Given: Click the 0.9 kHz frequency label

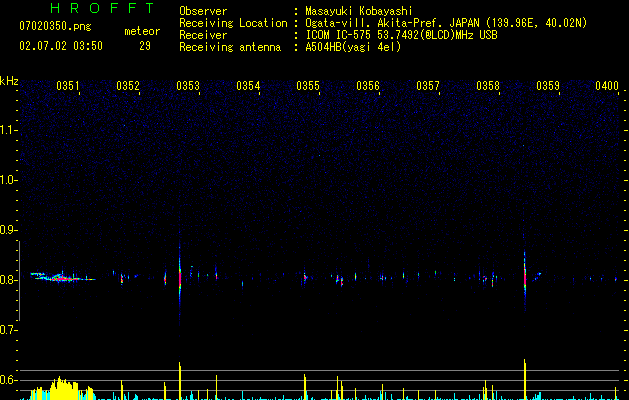Looking at the screenshot, I should point(8,230).
